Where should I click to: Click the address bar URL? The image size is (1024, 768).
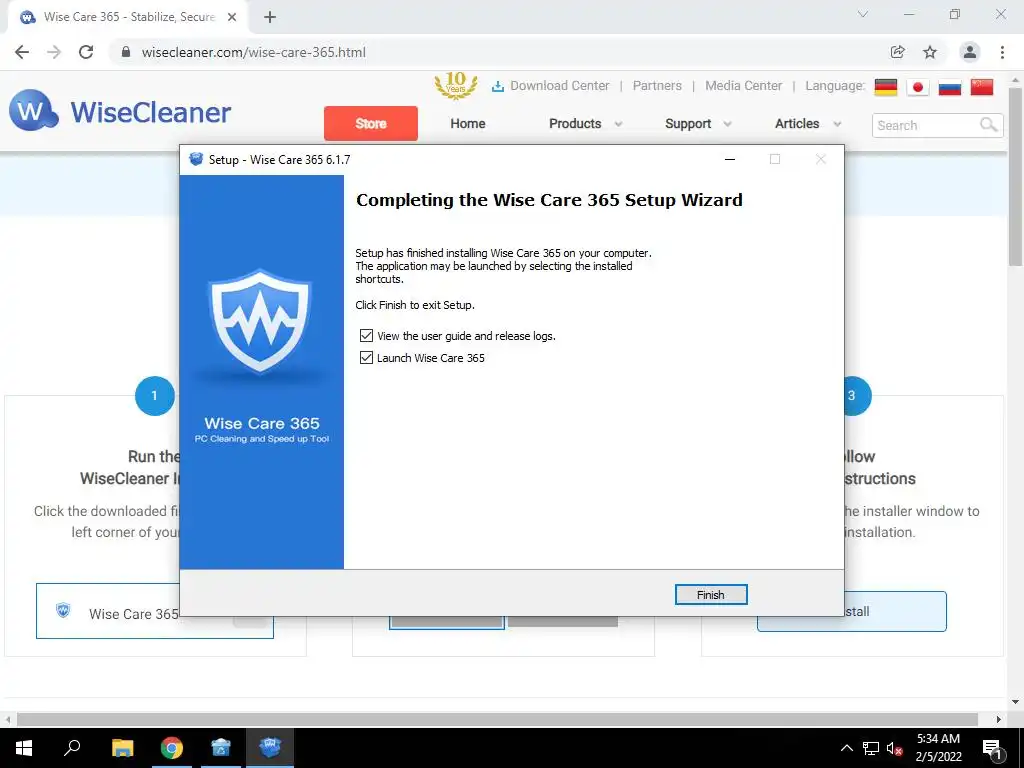point(253,52)
